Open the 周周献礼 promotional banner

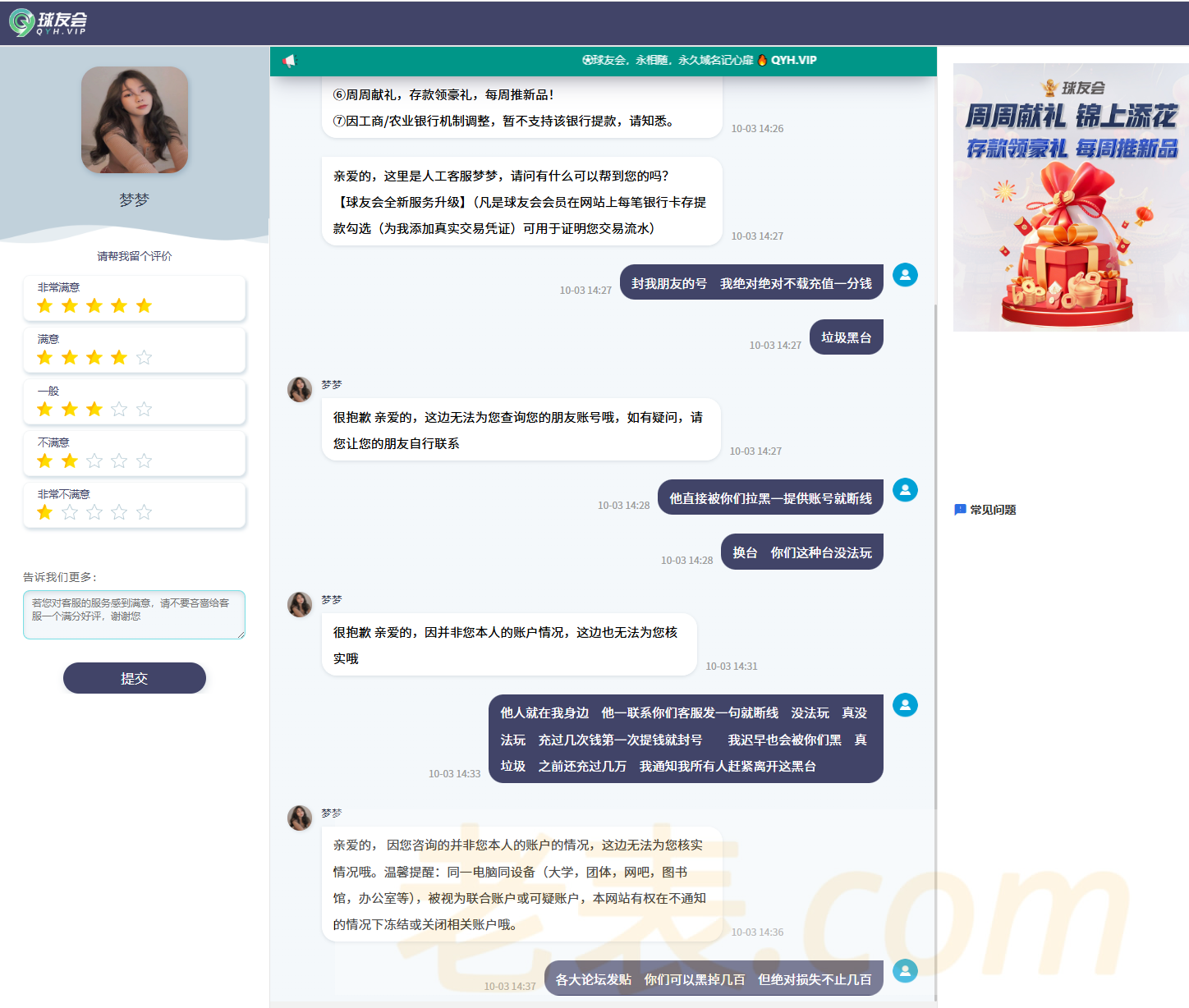[x=1071, y=197]
